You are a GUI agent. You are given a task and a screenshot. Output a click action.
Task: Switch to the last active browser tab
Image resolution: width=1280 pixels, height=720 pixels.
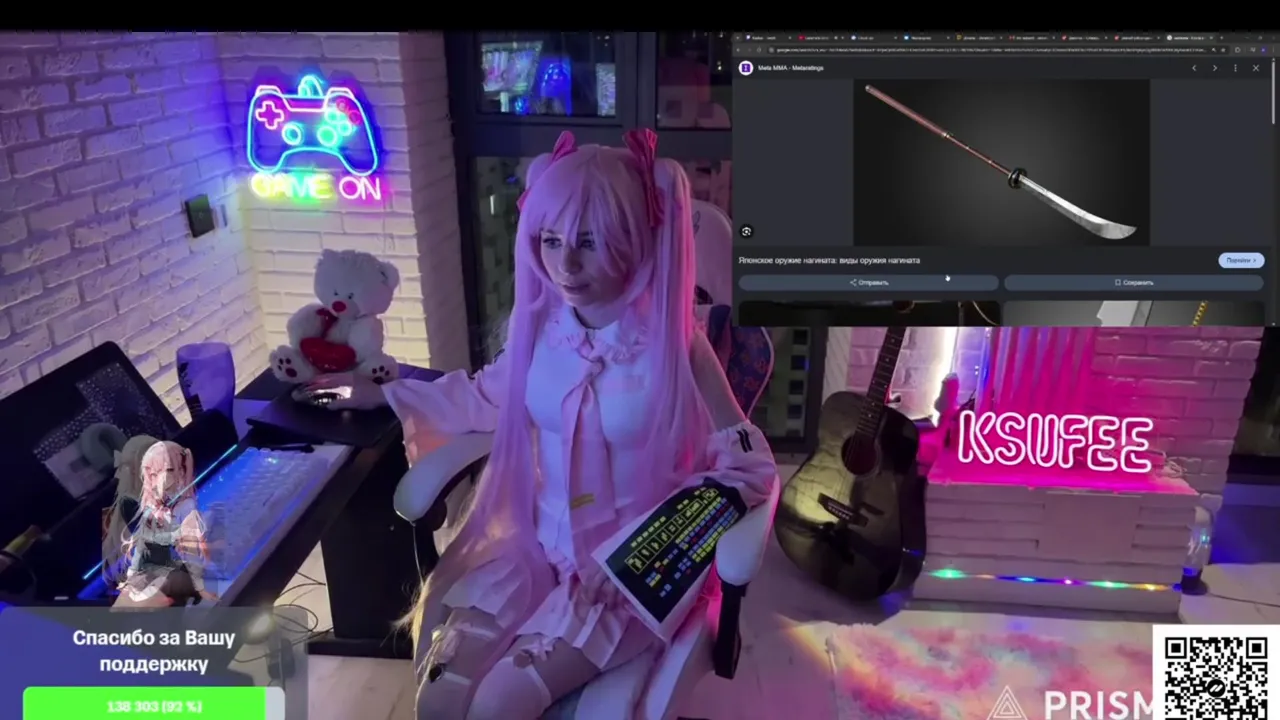(1190, 38)
